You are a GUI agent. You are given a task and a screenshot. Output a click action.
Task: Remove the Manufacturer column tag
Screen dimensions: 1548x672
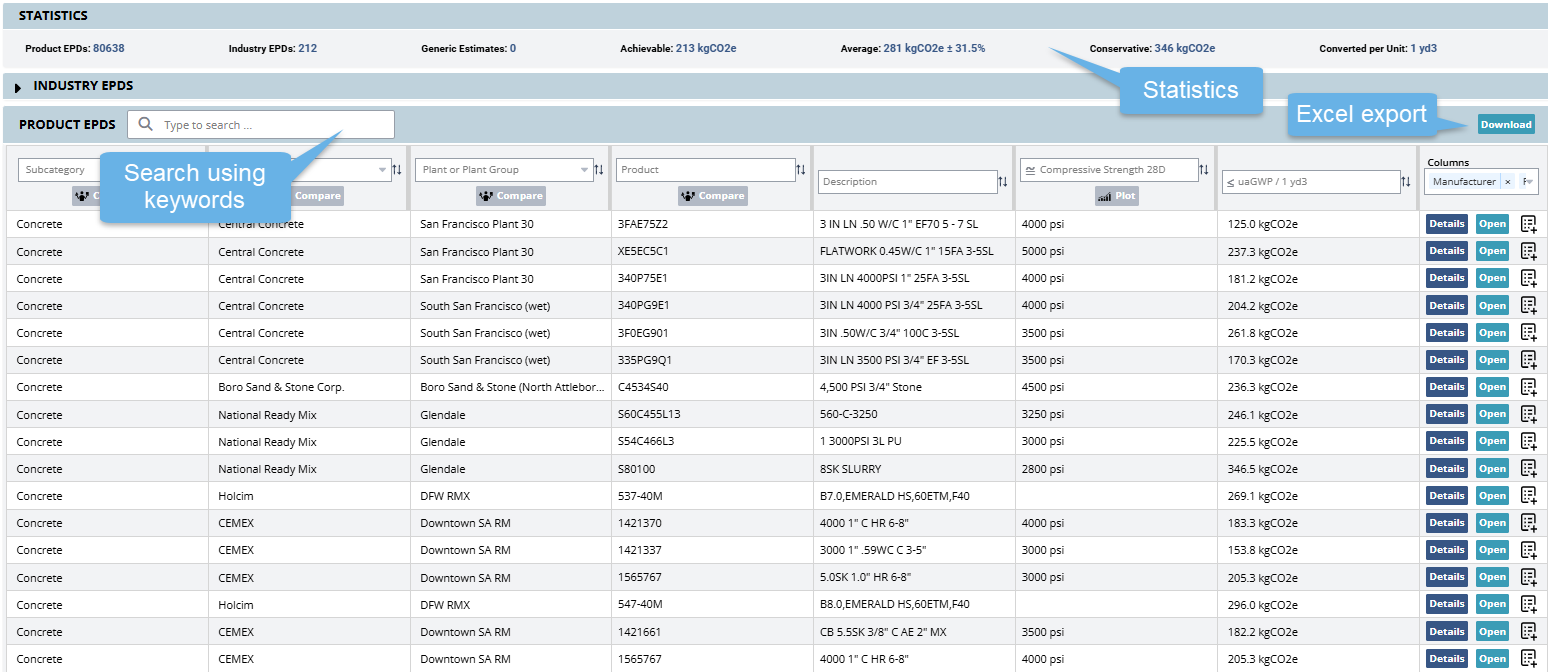pyautogui.click(x=1507, y=182)
